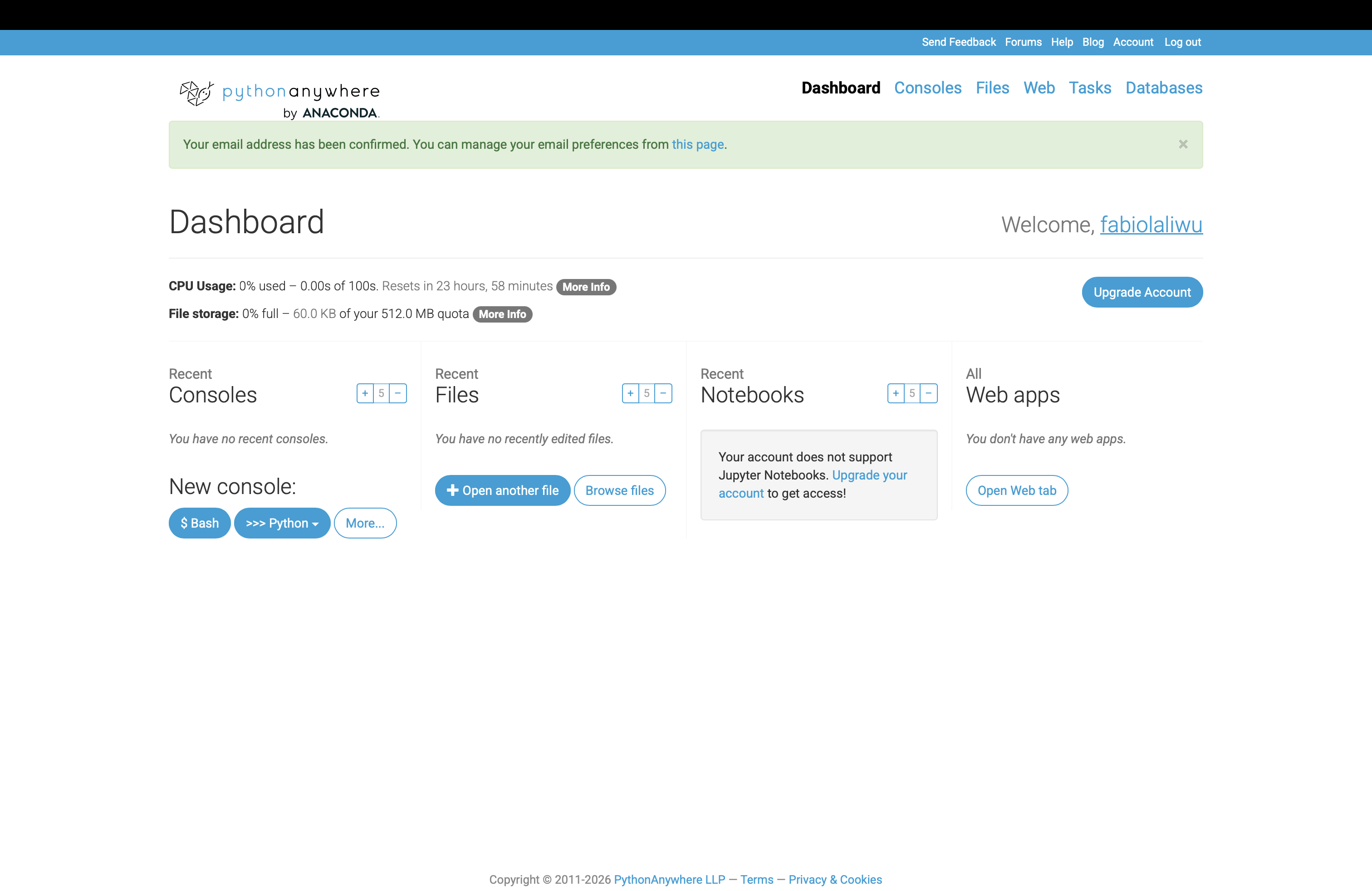Open Web tab to create a web app
Screen dimensions: 1372x891
pyautogui.click(x=1016, y=490)
